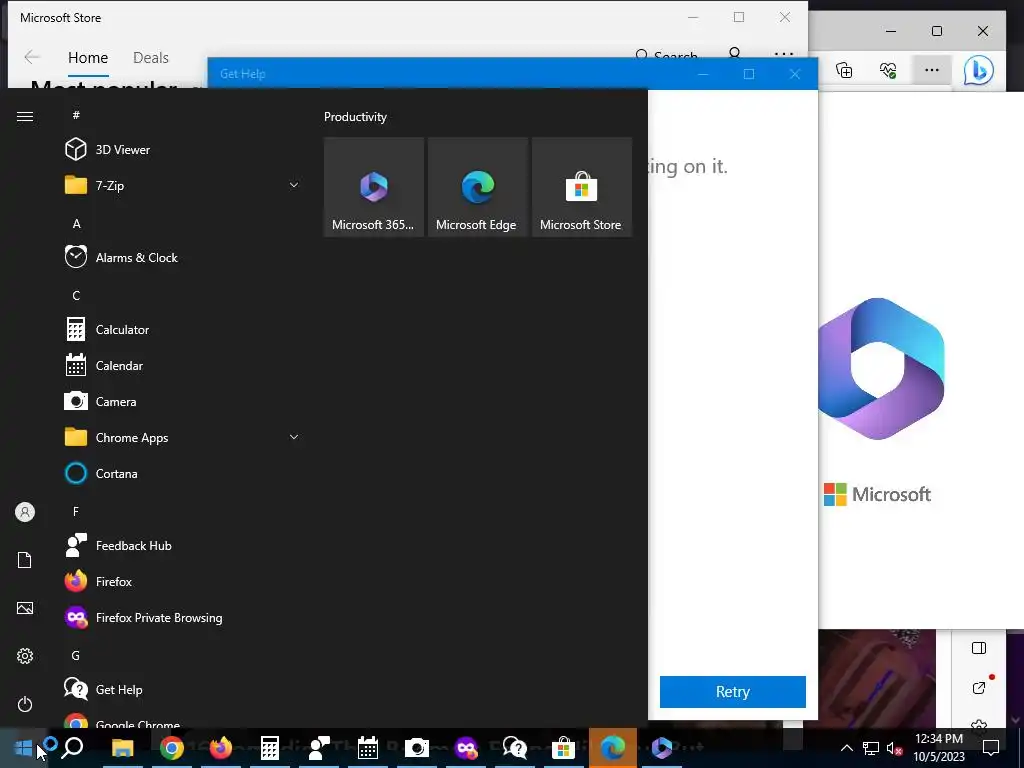Viewport: 1024px width, 768px height.
Task: Switch to Get Help on the taskbar
Action: coord(515,748)
